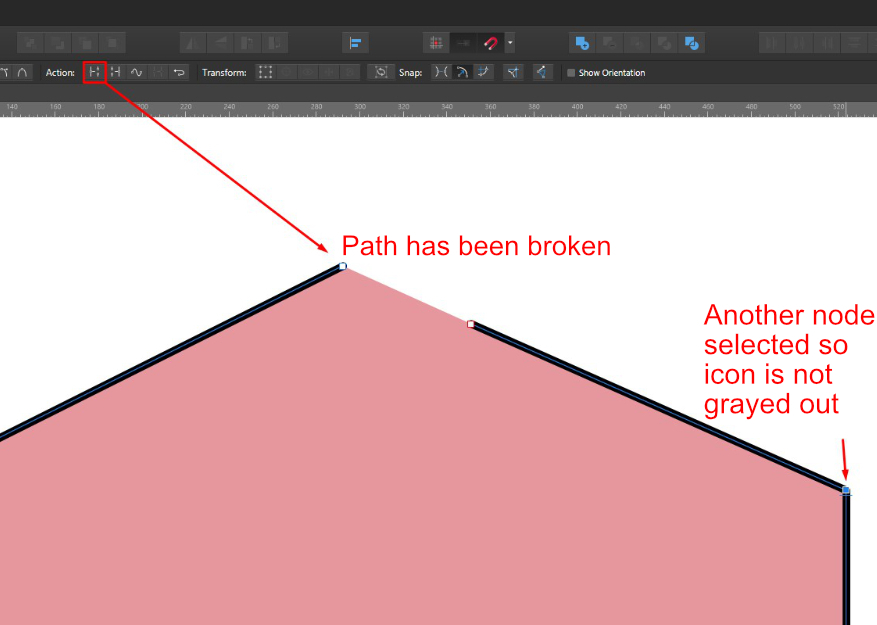The width and height of the screenshot is (877, 625).
Task: Click the Break Curve action icon
Action: [x=95, y=72]
